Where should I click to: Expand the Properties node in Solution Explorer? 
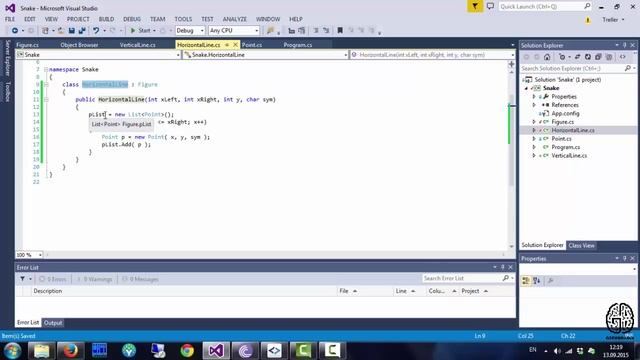point(534,97)
